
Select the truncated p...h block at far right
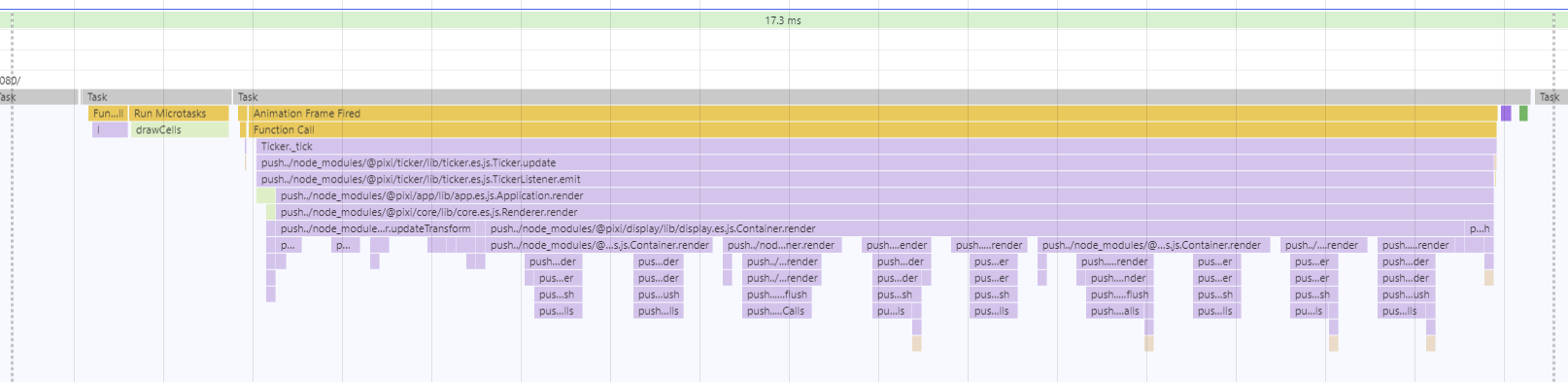click(x=1480, y=229)
